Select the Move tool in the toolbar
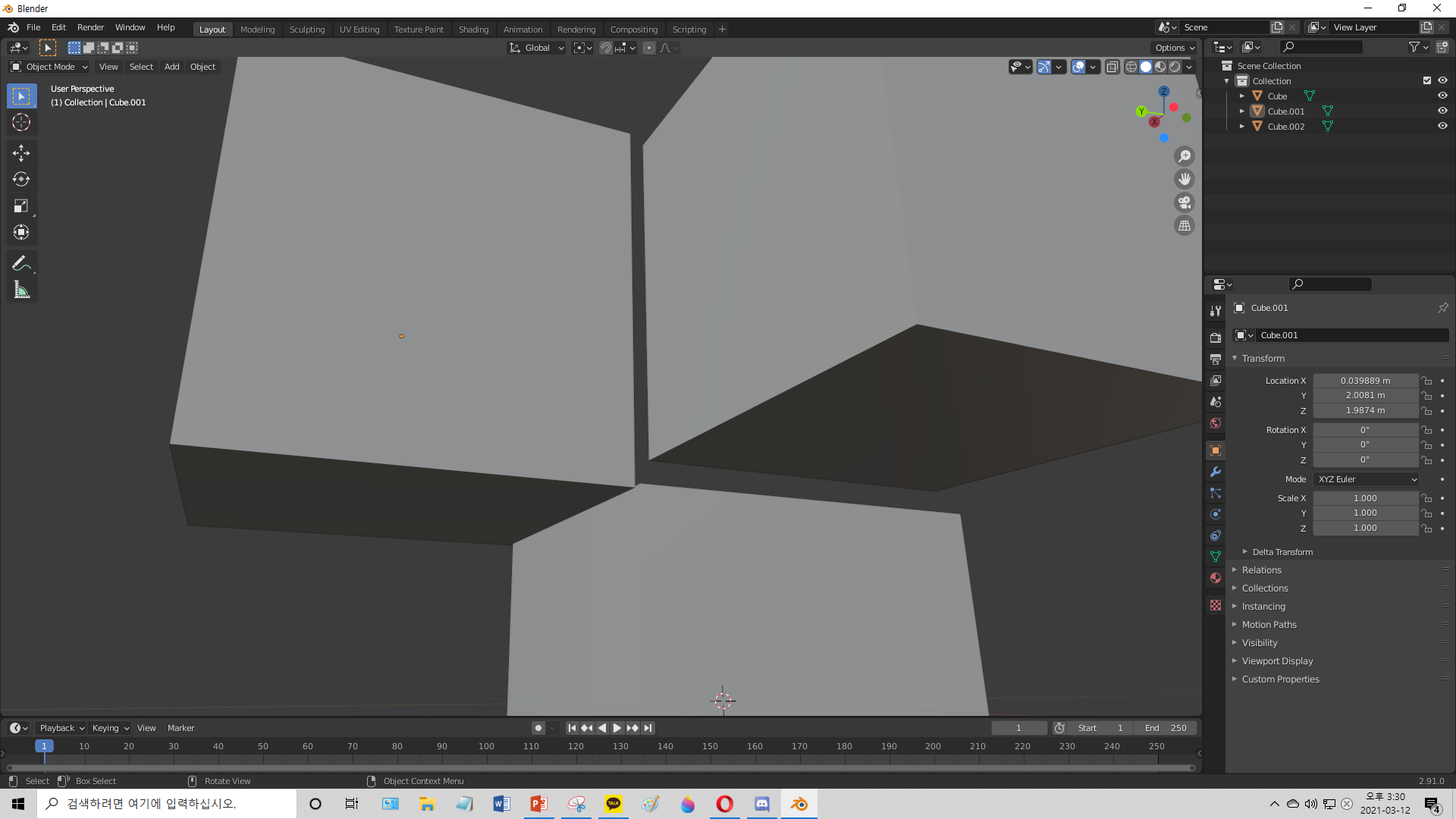 (21, 153)
